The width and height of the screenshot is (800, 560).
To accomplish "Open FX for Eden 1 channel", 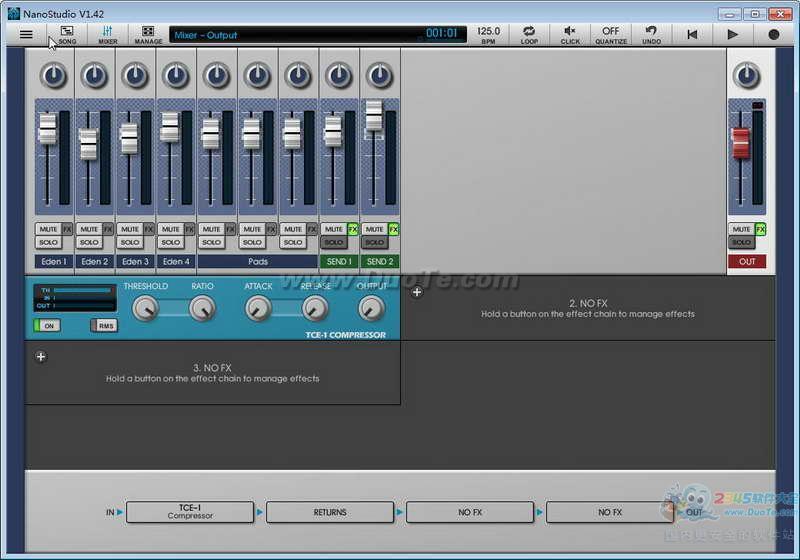I will [x=67, y=229].
